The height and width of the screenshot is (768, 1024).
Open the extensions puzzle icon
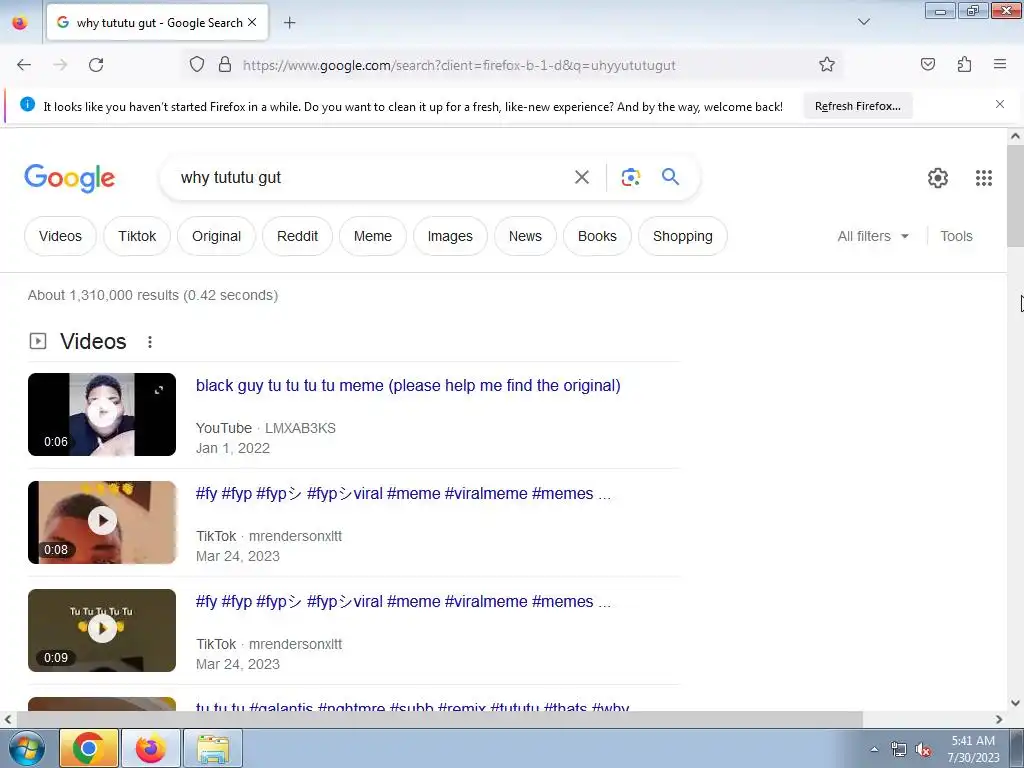coord(964,64)
